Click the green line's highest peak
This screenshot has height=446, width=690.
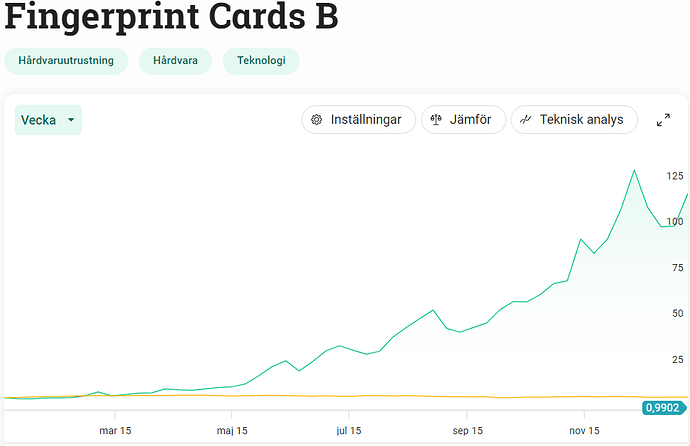pyautogui.click(x=634, y=170)
